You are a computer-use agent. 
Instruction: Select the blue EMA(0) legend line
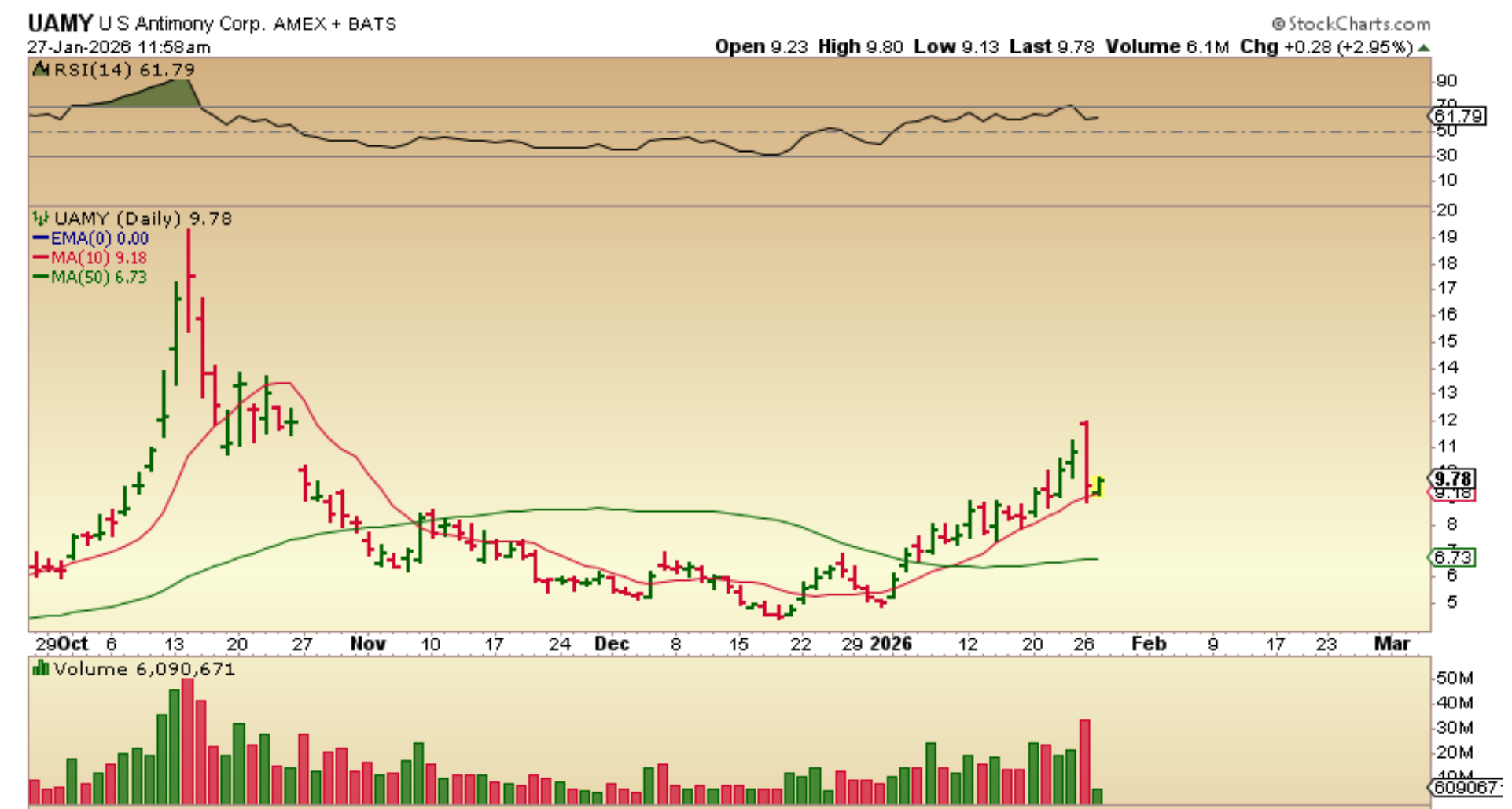click(x=41, y=238)
